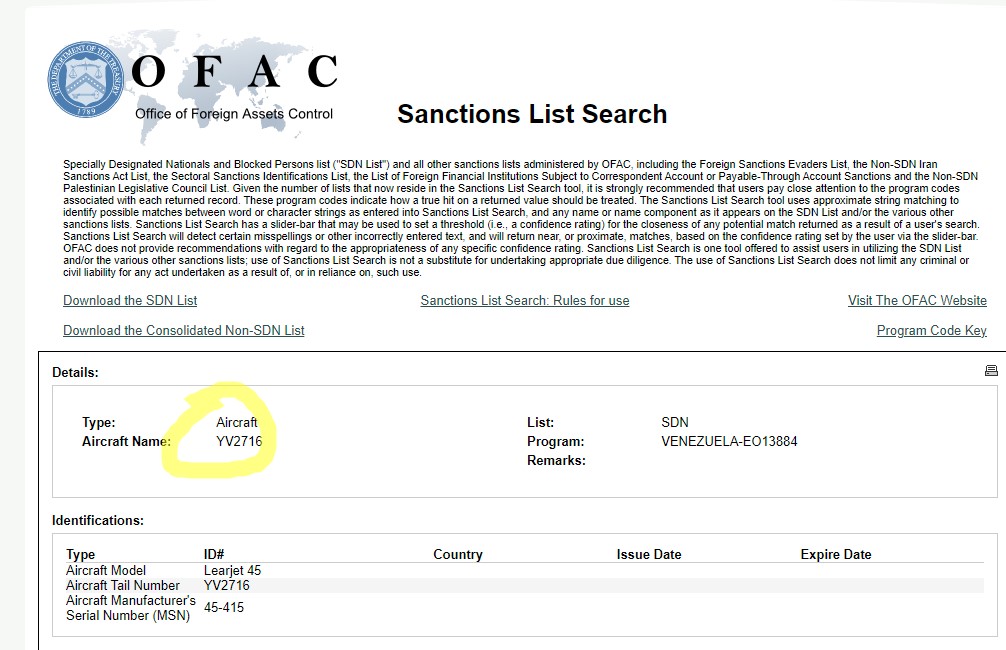Click the Type column header in Identifications
The image size is (1006, 650).
[81, 554]
